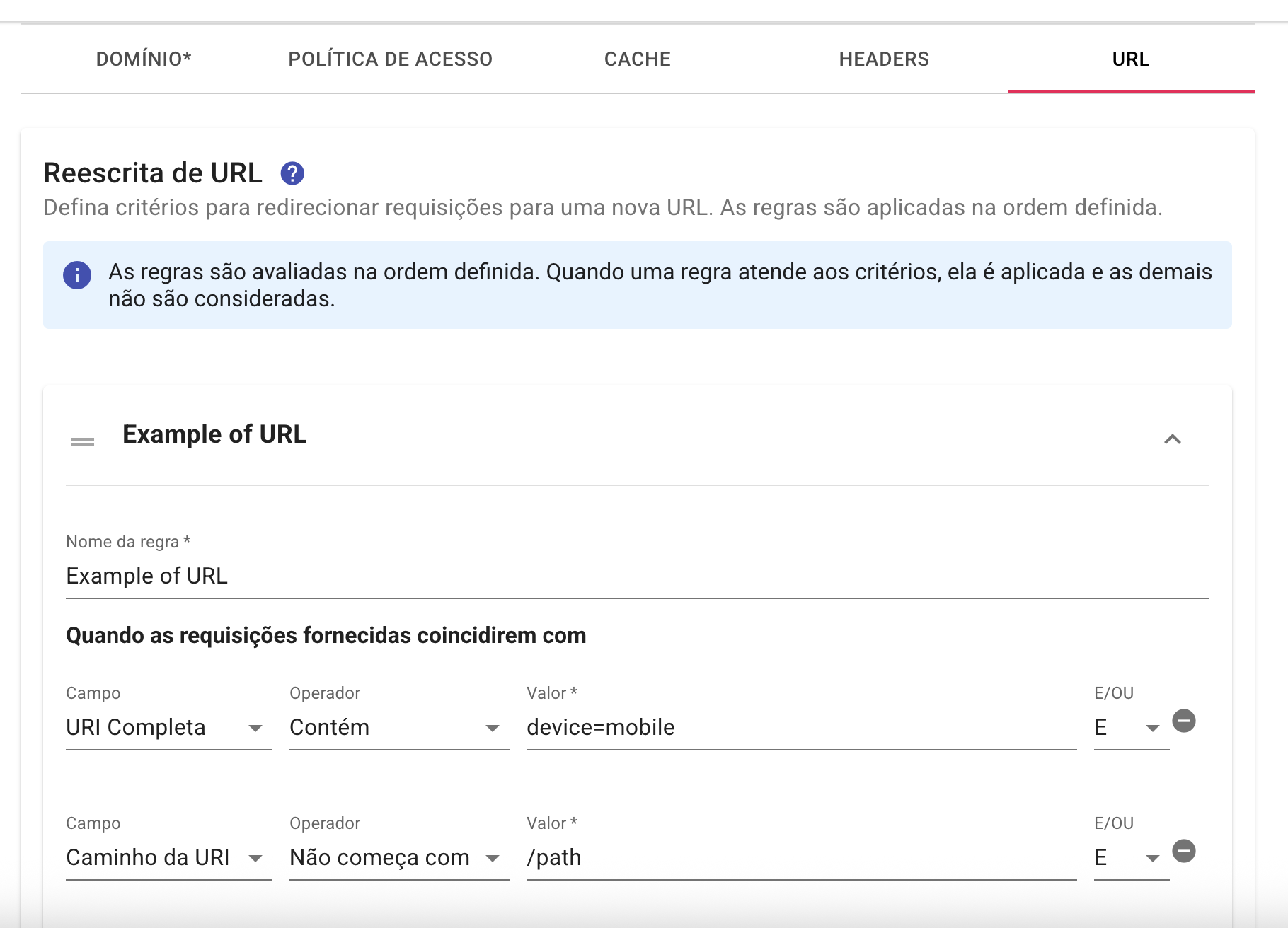Image resolution: width=1288 pixels, height=928 pixels.
Task: Switch to the CACHE tab
Action: (x=636, y=59)
